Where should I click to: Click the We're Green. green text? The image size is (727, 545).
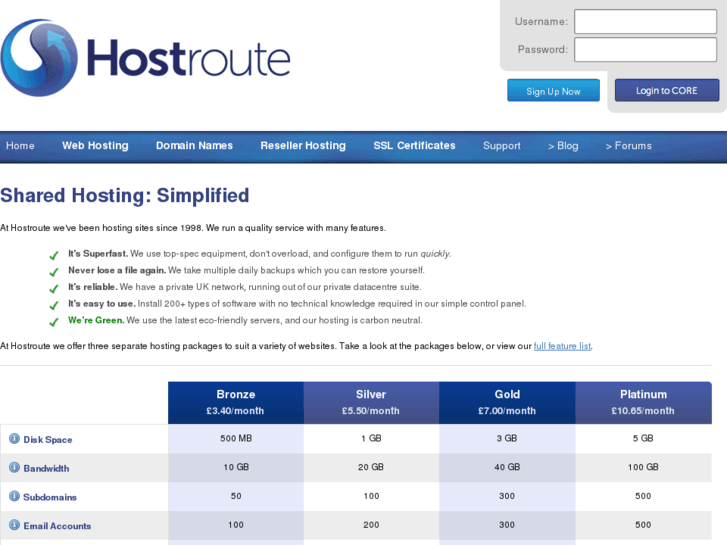[96, 320]
